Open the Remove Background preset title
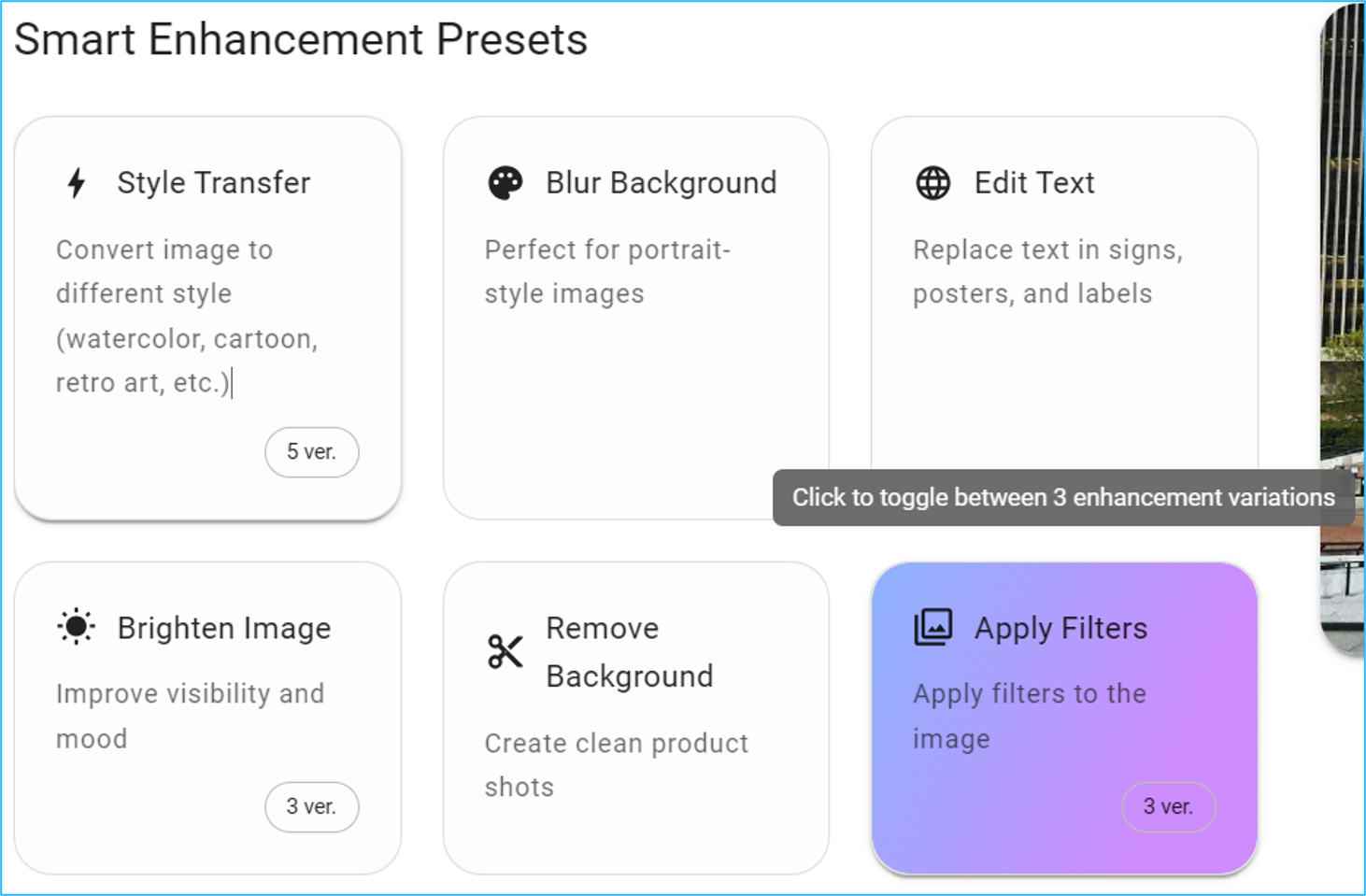The height and width of the screenshot is (896, 1366). (x=630, y=652)
